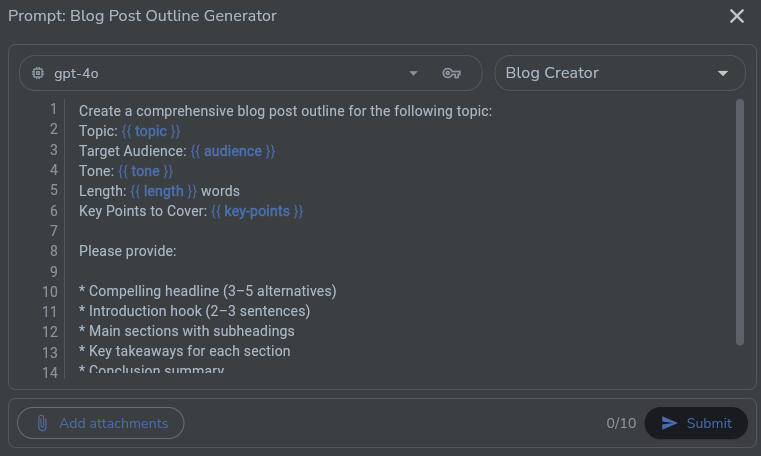The image size is (761, 456).
Task: Click the editor vertical scrollbar
Action: pos(740,222)
